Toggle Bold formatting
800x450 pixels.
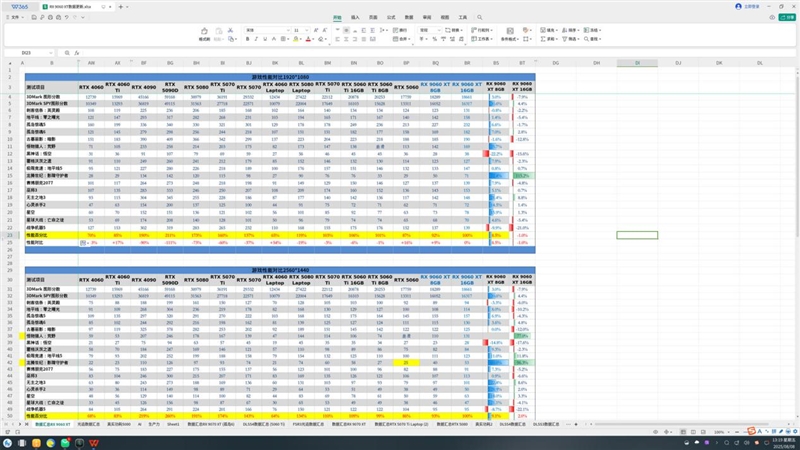point(247,39)
